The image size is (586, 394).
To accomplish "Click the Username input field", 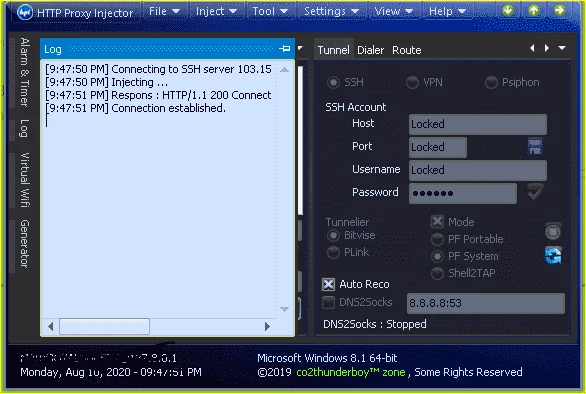I will 478,170.
